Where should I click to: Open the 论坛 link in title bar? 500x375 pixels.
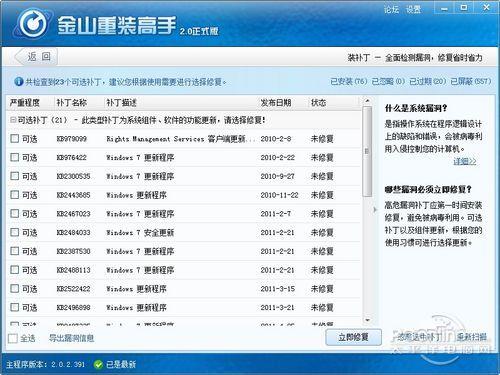391,9
